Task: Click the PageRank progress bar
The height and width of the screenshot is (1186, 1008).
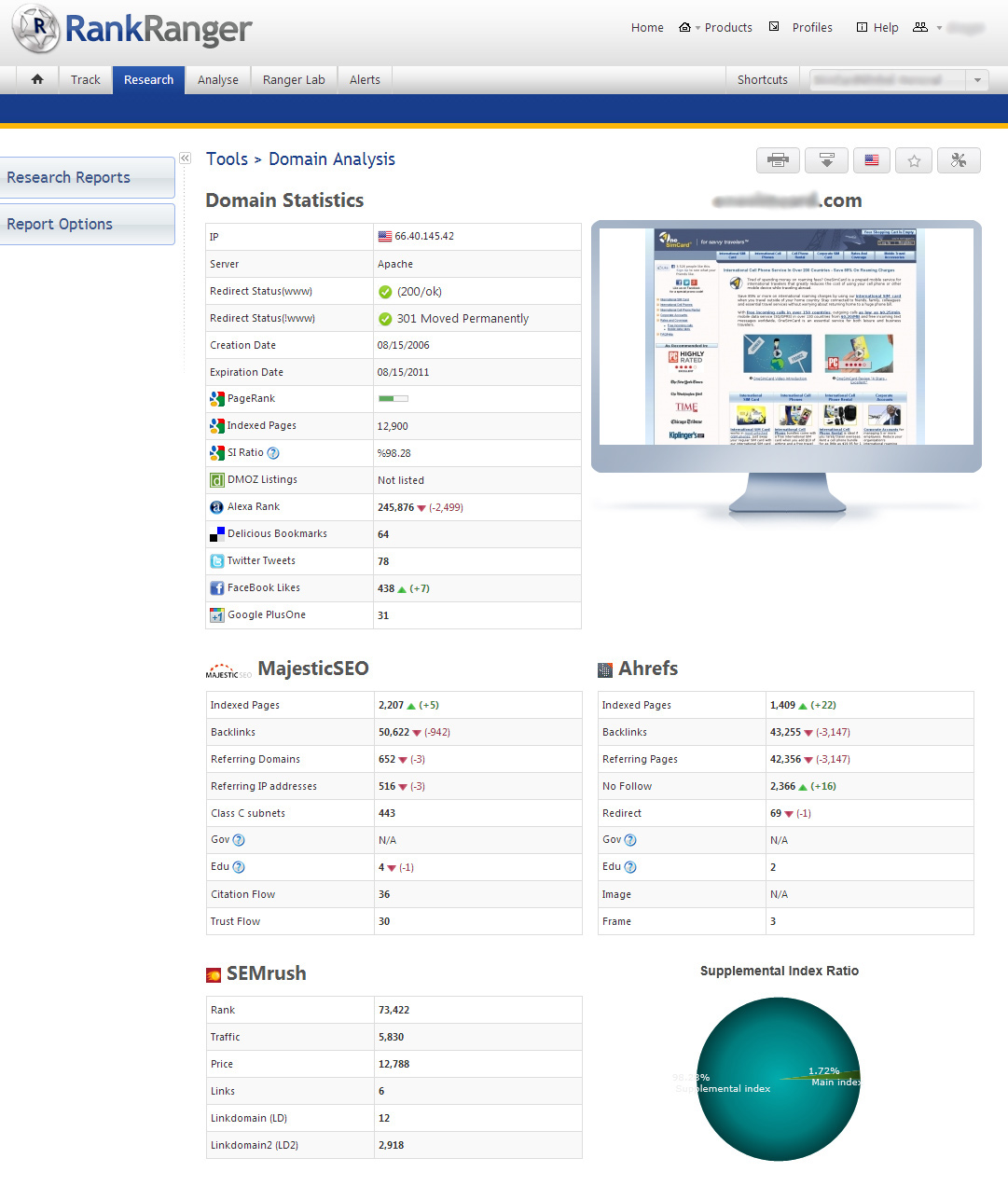Action: pos(393,398)
